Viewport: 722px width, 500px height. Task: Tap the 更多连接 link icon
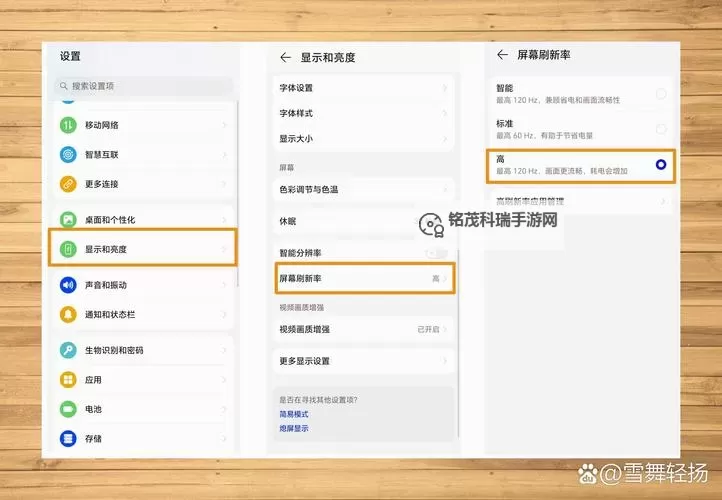(68, 184)
